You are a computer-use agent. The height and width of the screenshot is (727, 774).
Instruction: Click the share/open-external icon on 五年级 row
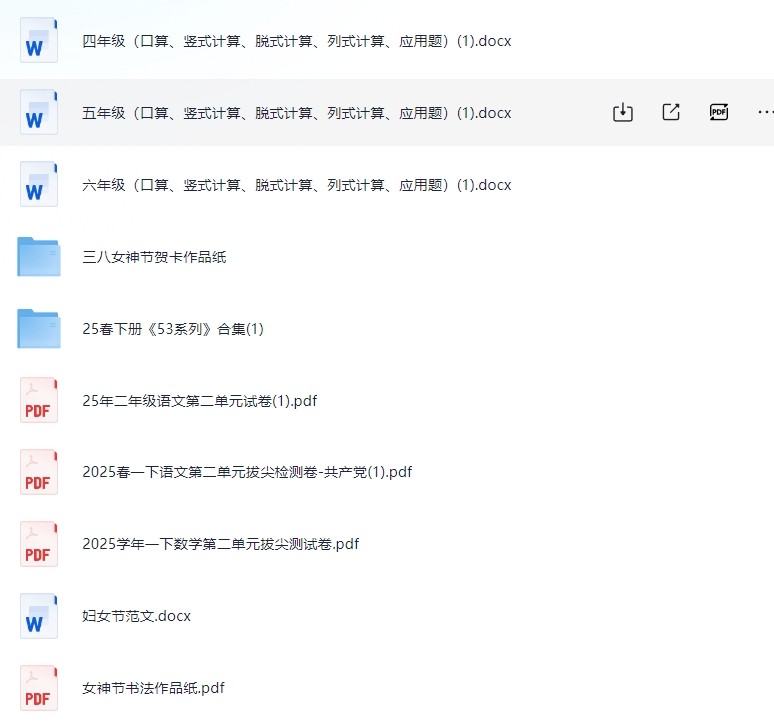pos(671,112)
